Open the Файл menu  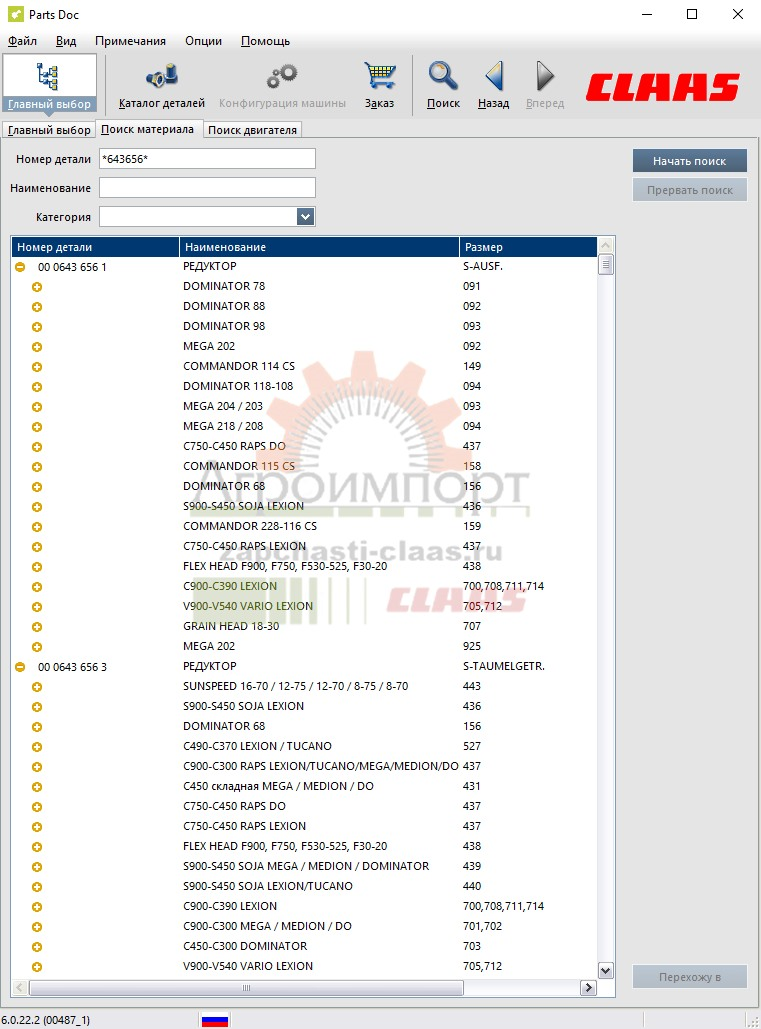point(22,41)
